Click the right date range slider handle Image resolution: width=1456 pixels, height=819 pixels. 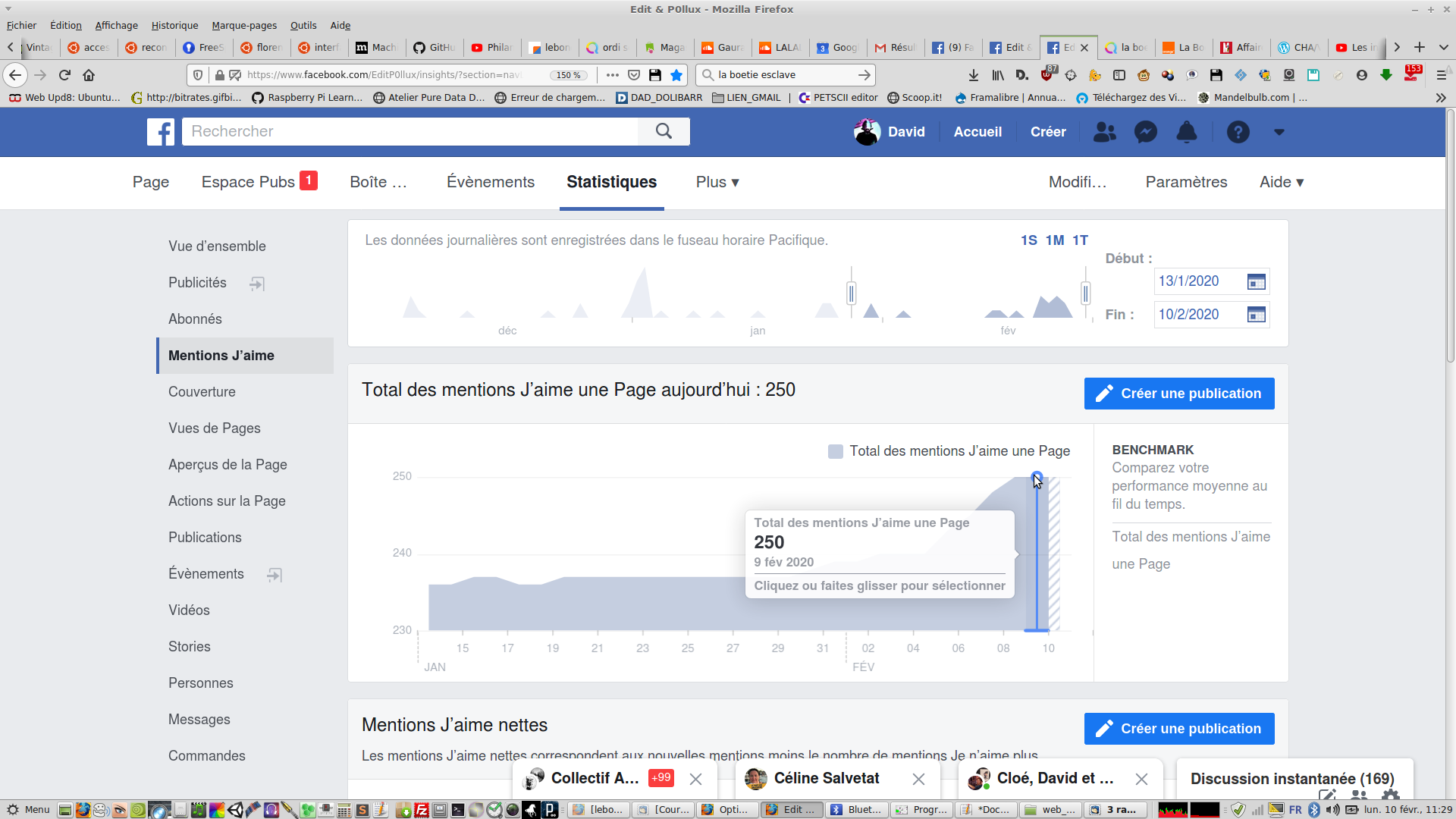pos(1085,293)
